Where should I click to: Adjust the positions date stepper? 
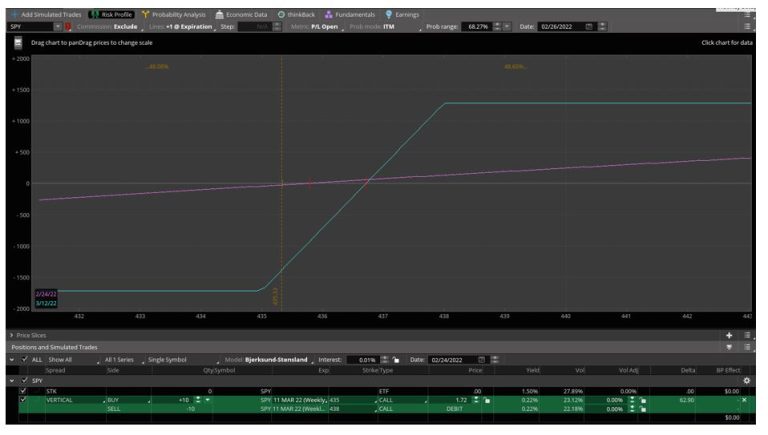pos(495,360)
